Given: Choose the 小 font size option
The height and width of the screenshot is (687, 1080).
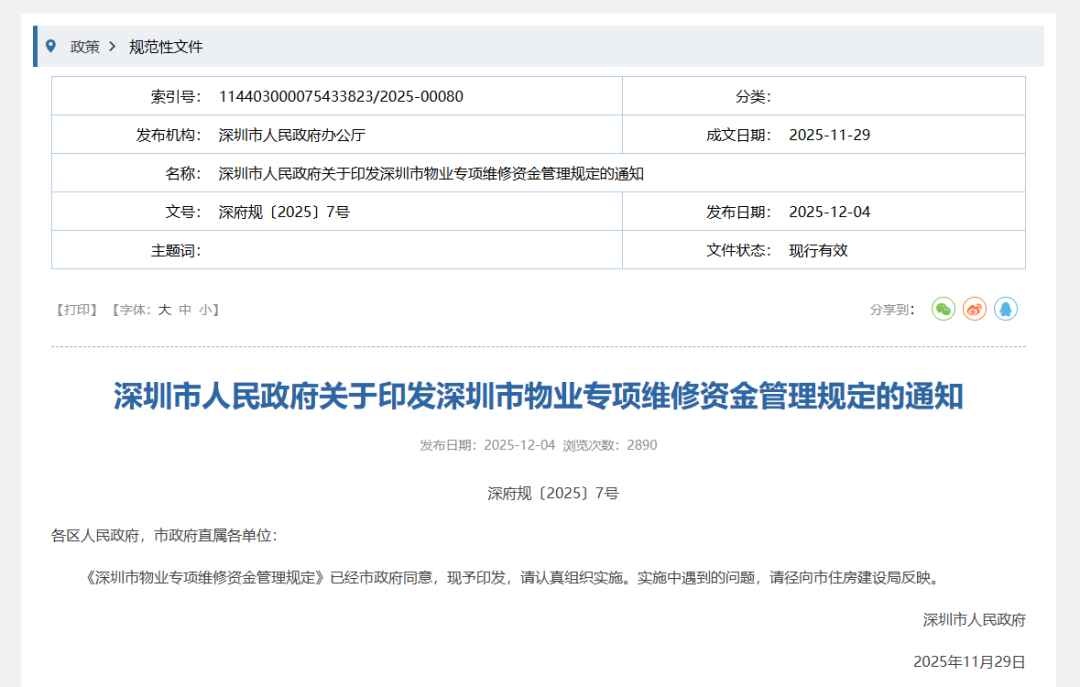Looking at the screenshot, I should (204, 310).
